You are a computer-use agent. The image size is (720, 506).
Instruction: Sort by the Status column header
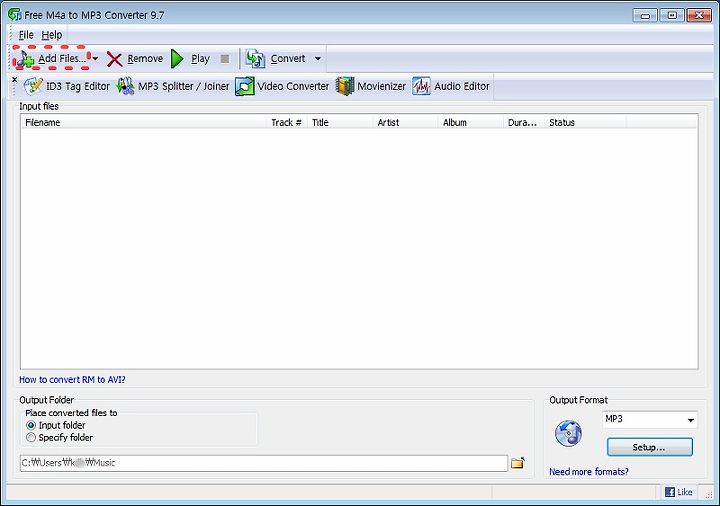pyautogui.click(x=585, y=123)
